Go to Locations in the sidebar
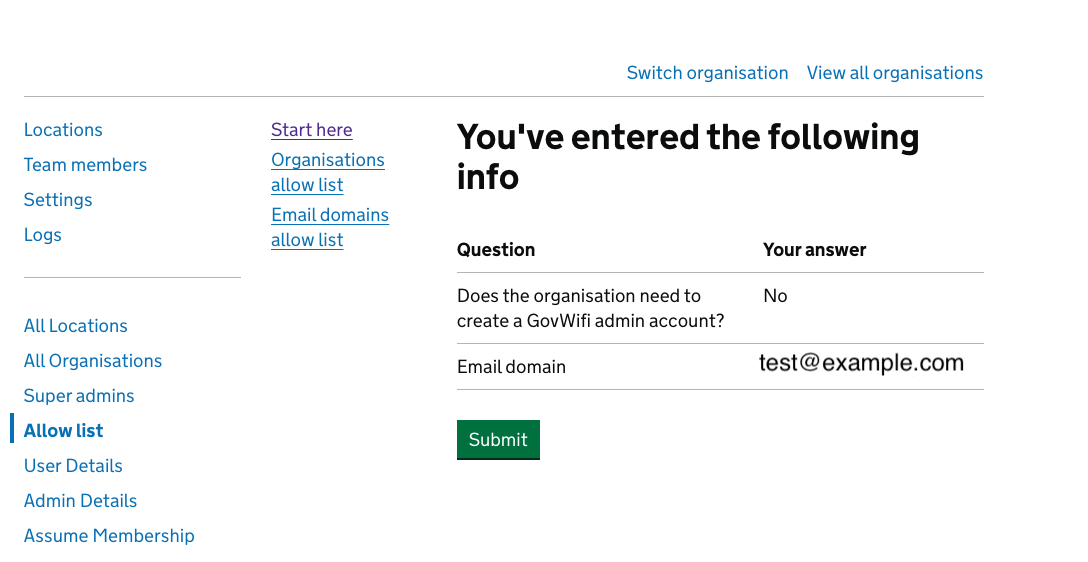The image size is (1088, 562). coord(63,130)
